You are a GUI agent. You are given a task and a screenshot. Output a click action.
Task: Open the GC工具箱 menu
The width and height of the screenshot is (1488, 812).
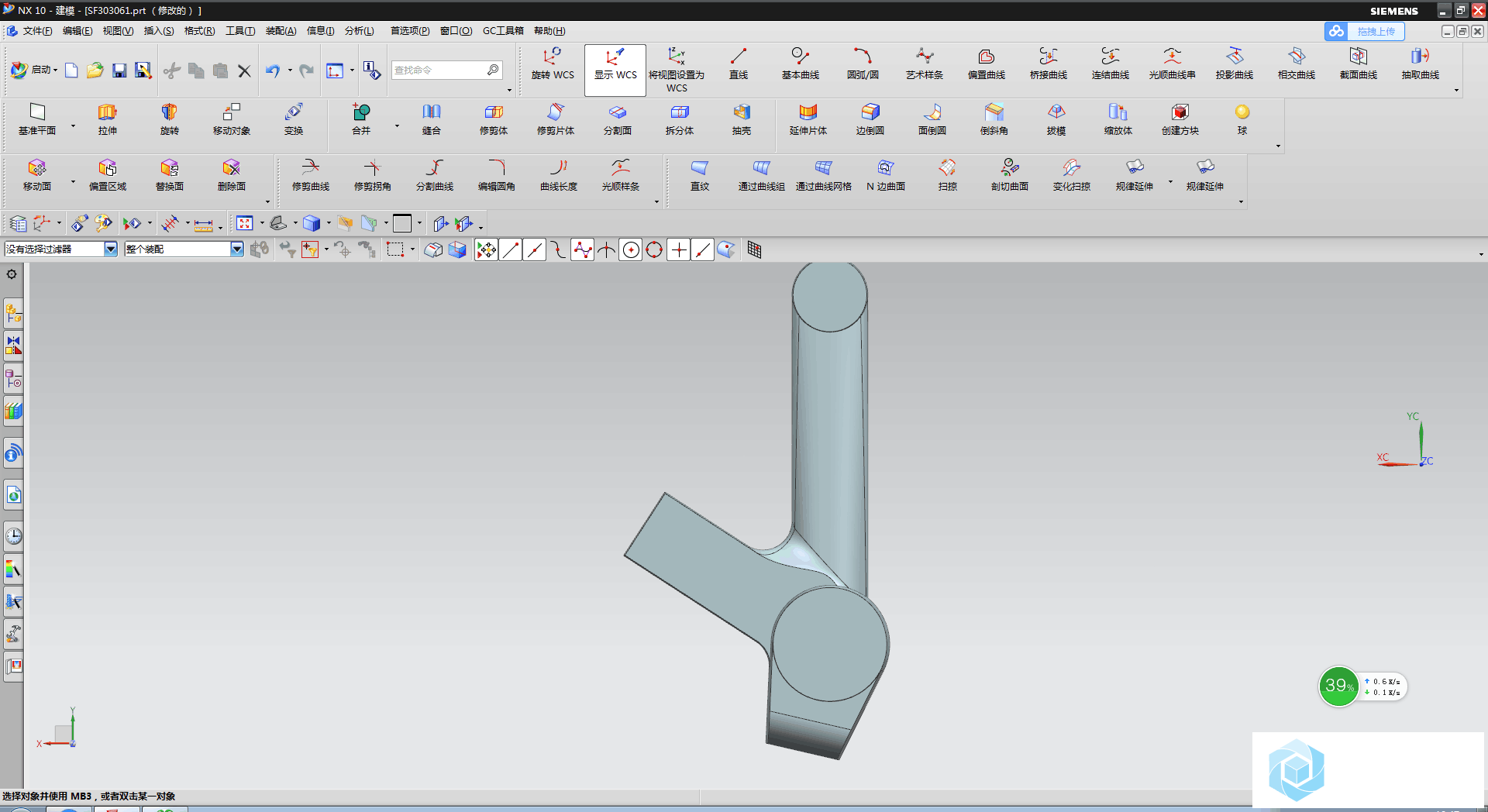[x=503, y=31]
